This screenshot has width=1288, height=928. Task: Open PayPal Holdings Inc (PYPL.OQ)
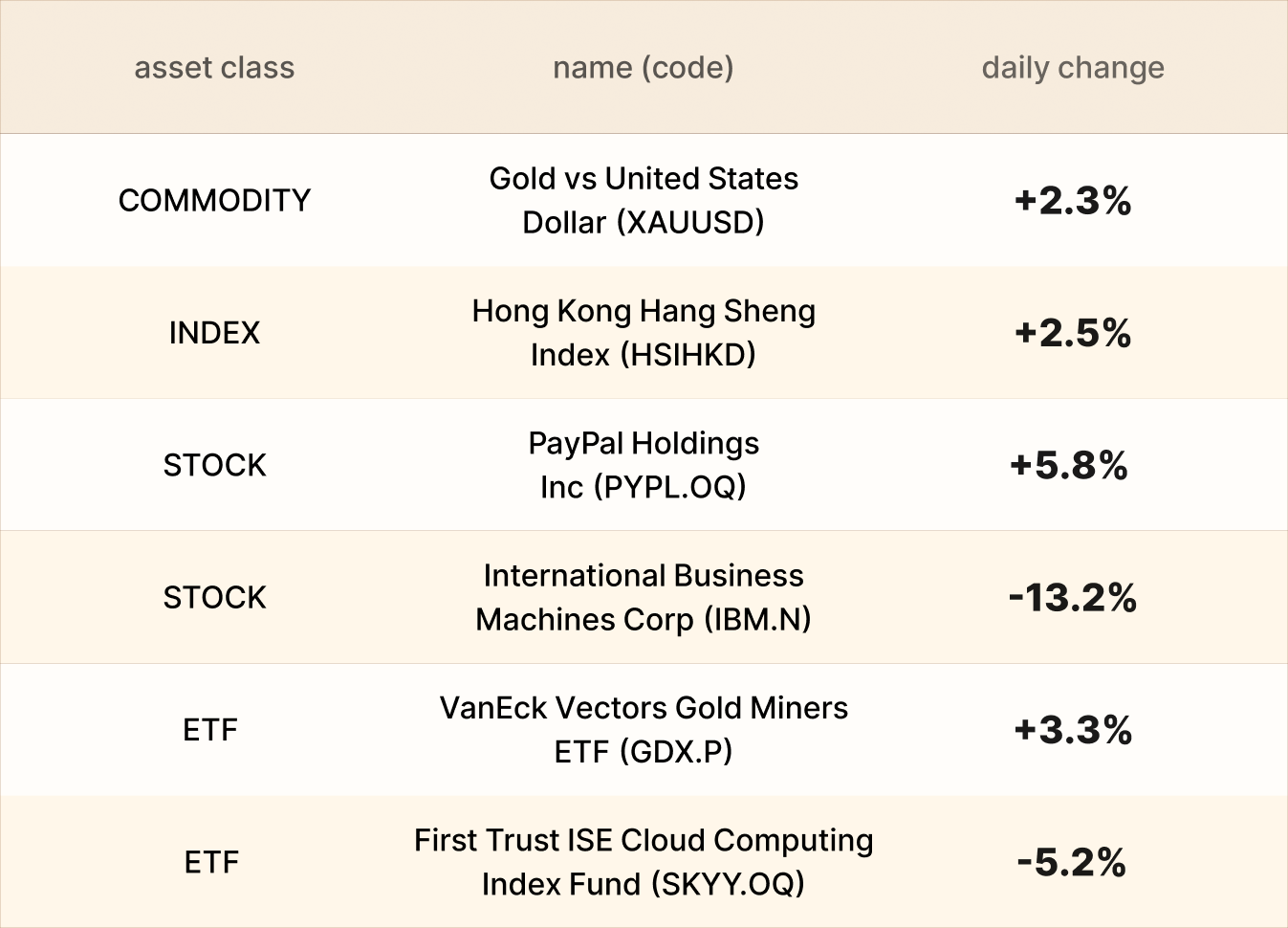(x=643, y=465)
